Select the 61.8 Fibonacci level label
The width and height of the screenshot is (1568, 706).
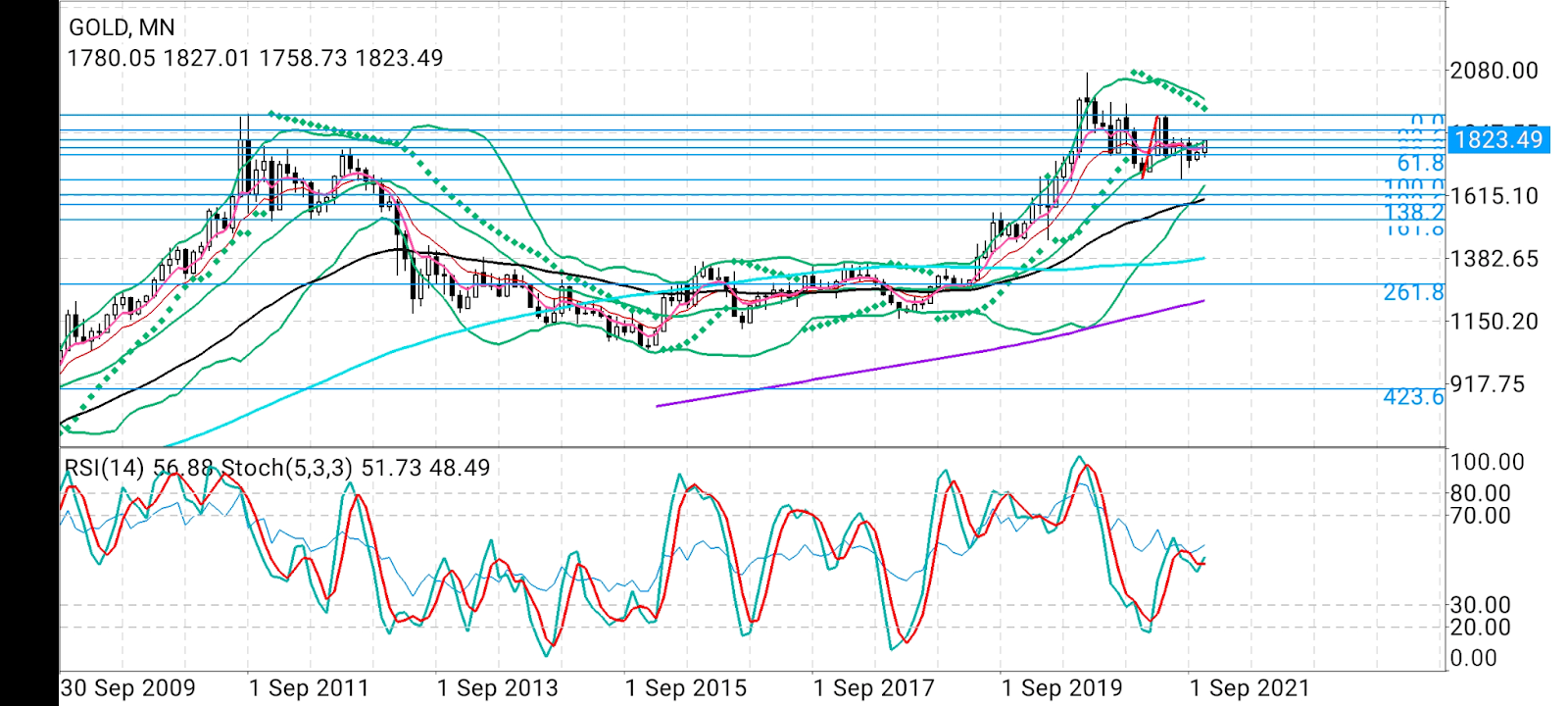1420,163
